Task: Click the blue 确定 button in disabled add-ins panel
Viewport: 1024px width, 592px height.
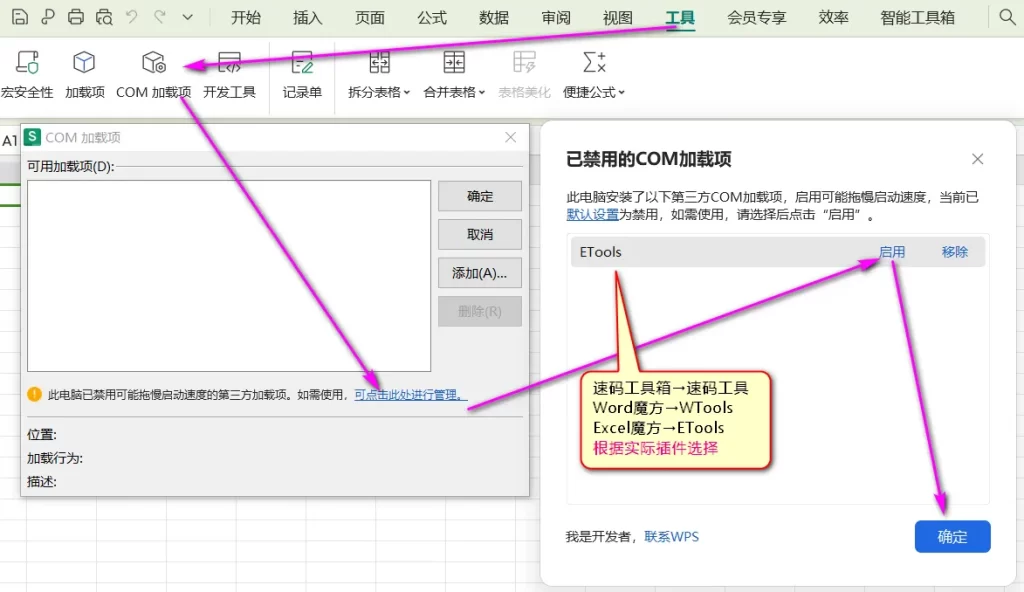Action: coord(953,536)
